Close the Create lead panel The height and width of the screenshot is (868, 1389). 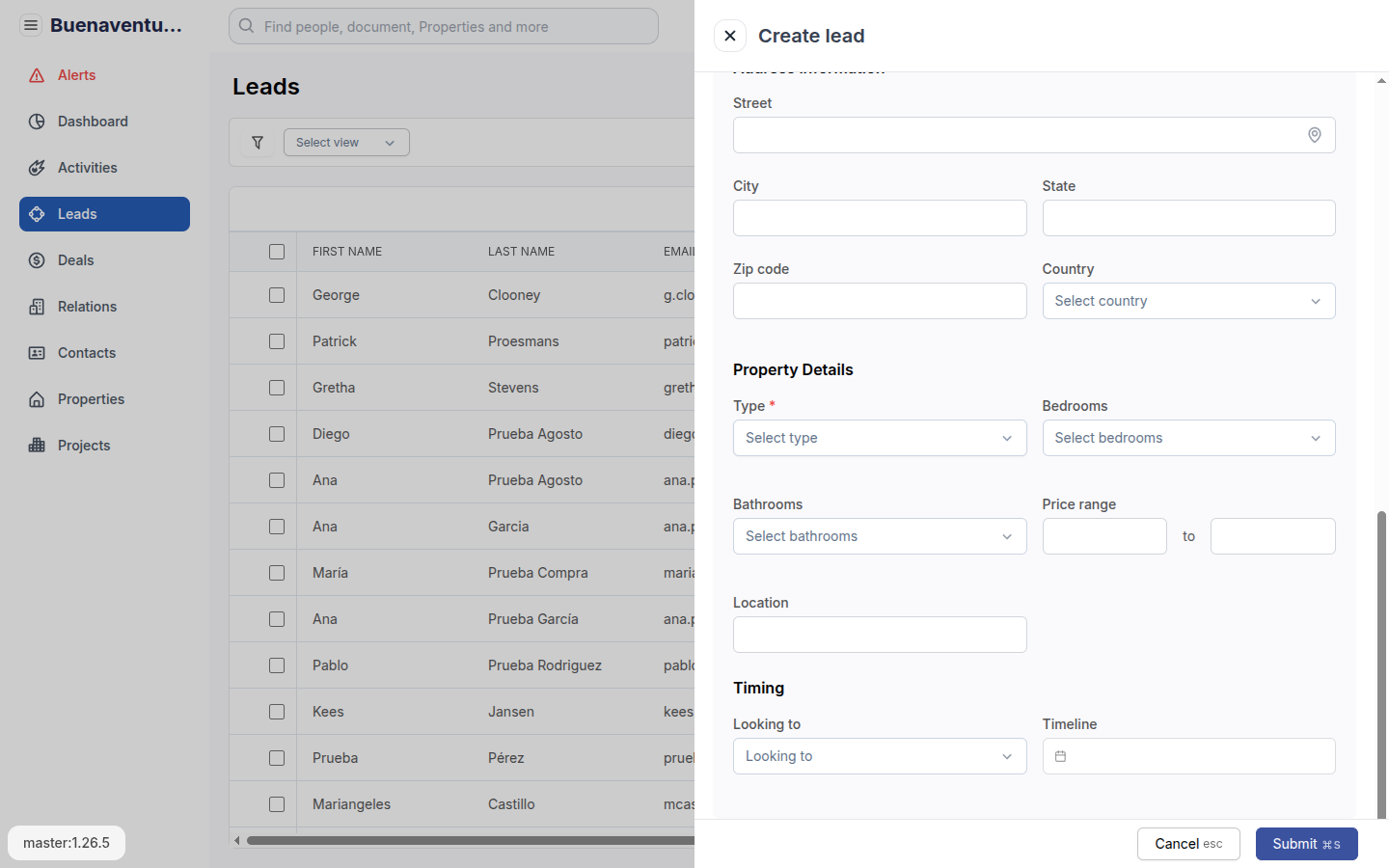pos(730,36)
